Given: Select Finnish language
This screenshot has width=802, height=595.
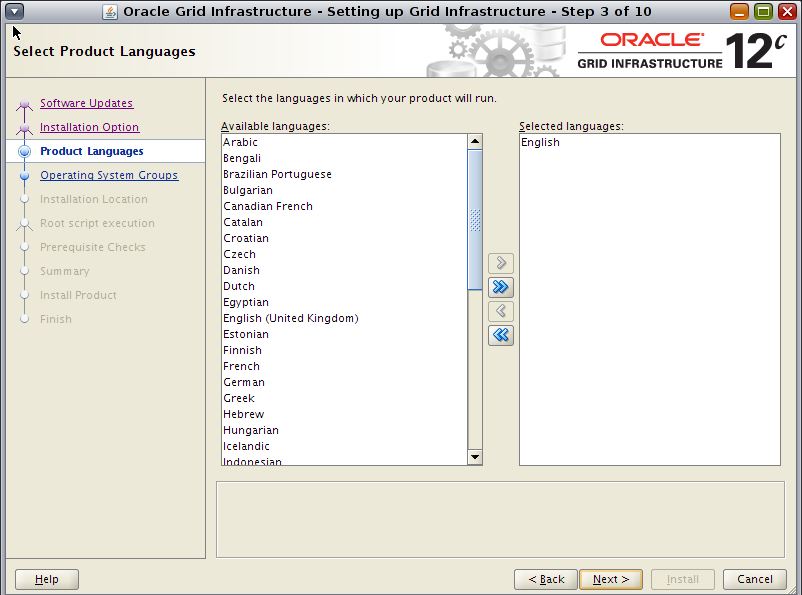Looking at the screenshot, I should (x=344, y=350).
